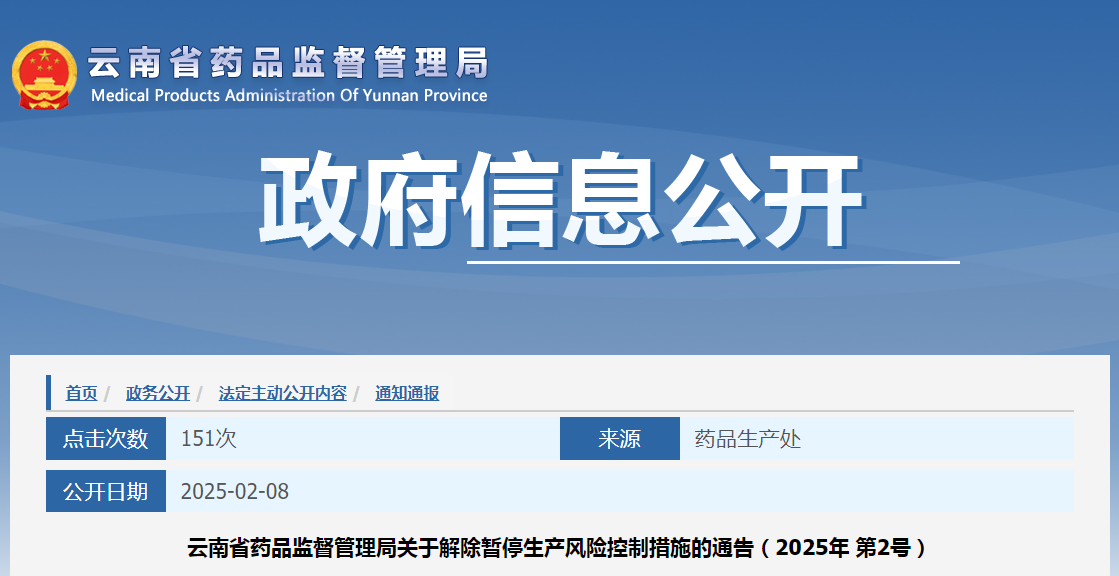The height and width of the screenshot is (576, 1119).
Task: Open the 法定主动公开内容 breadcrumb link
Action: point(283,393)
